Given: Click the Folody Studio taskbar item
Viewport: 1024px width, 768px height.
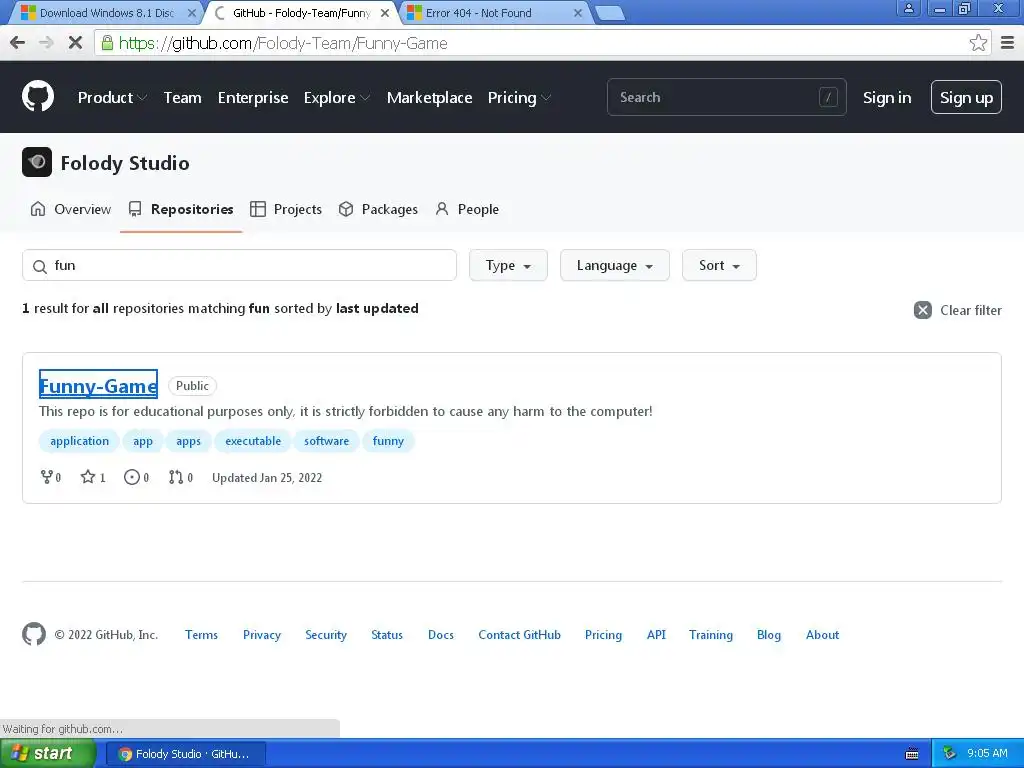Looking at the screenshot, I should (x=185, y=754).
